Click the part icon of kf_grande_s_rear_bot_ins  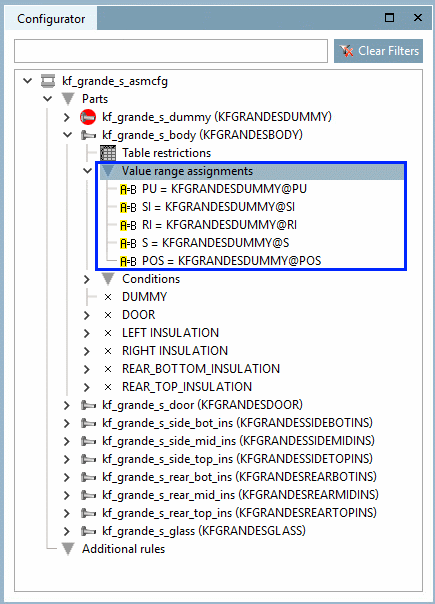[88, 477]
